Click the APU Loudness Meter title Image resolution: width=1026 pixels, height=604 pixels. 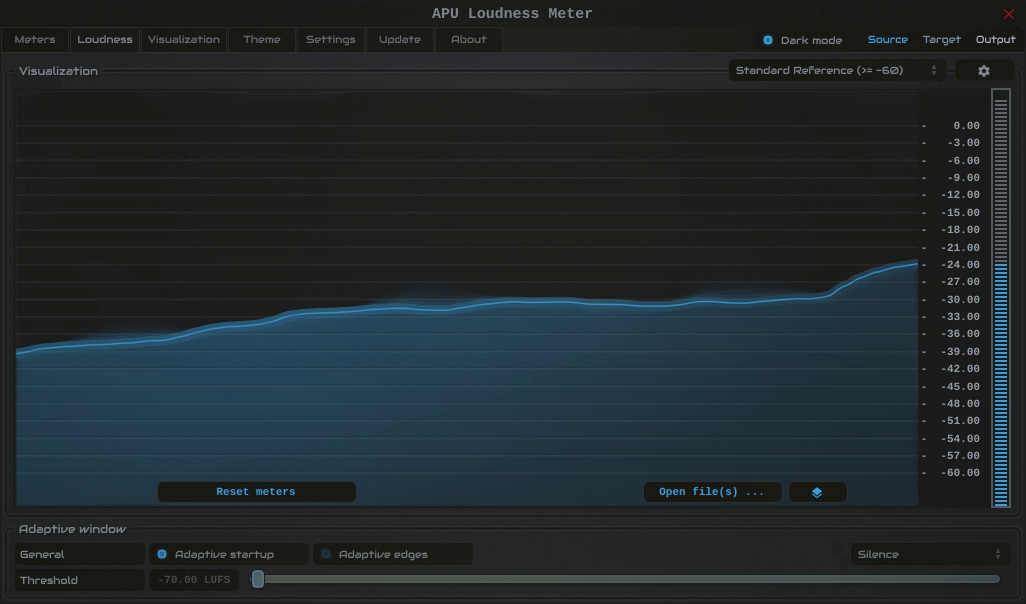click(x=512, y=14)
